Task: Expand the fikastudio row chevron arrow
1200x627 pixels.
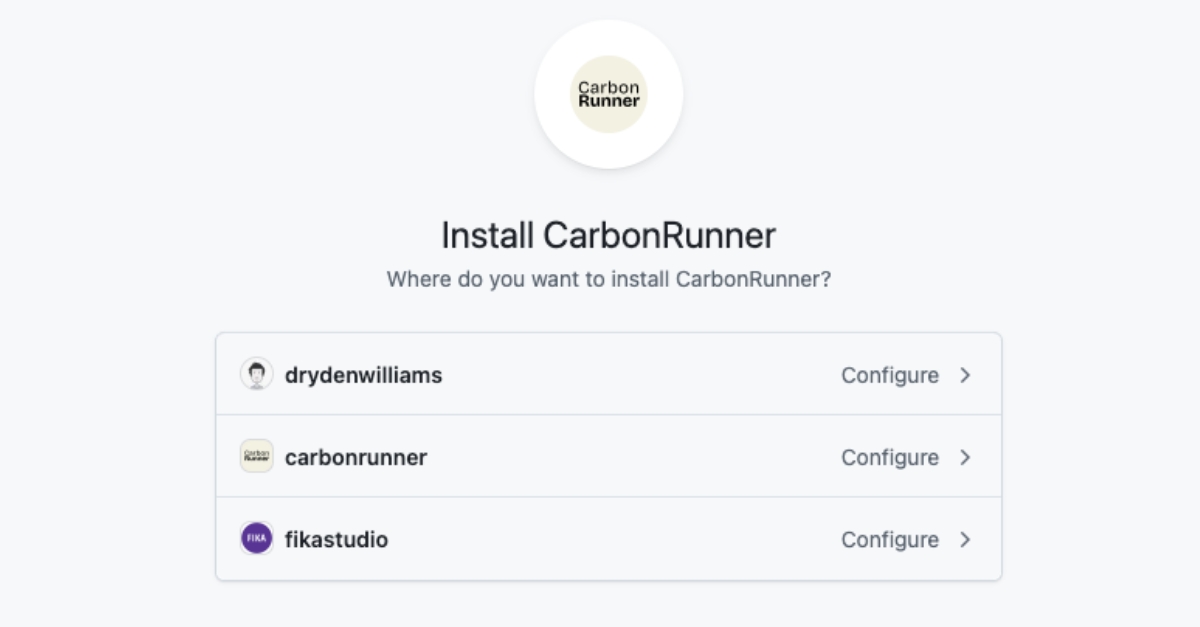Action: click(x=965, y=539)
